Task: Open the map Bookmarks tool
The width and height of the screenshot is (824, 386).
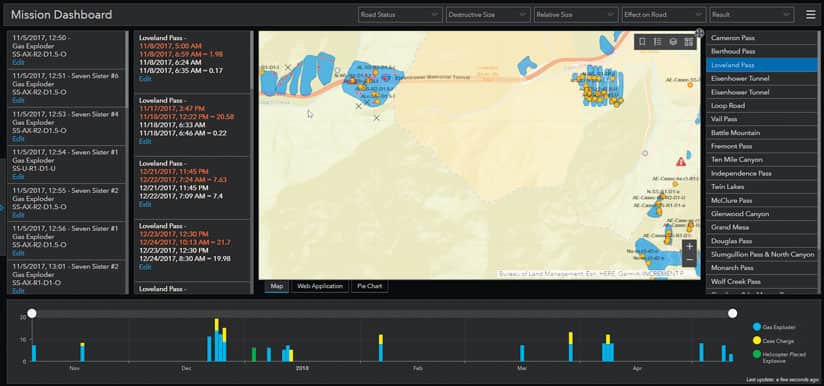Action: 642,42
